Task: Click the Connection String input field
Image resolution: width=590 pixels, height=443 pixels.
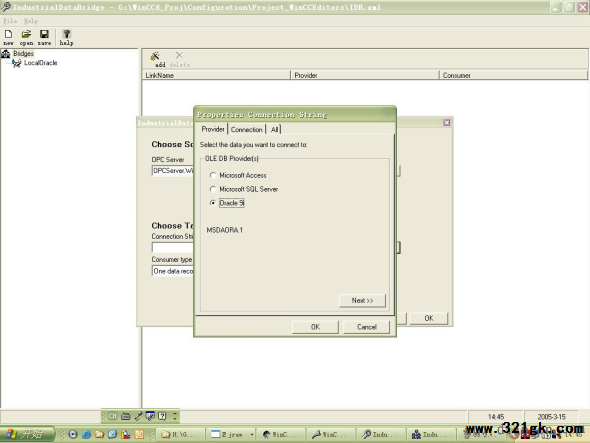Action: tap(172, 247)
